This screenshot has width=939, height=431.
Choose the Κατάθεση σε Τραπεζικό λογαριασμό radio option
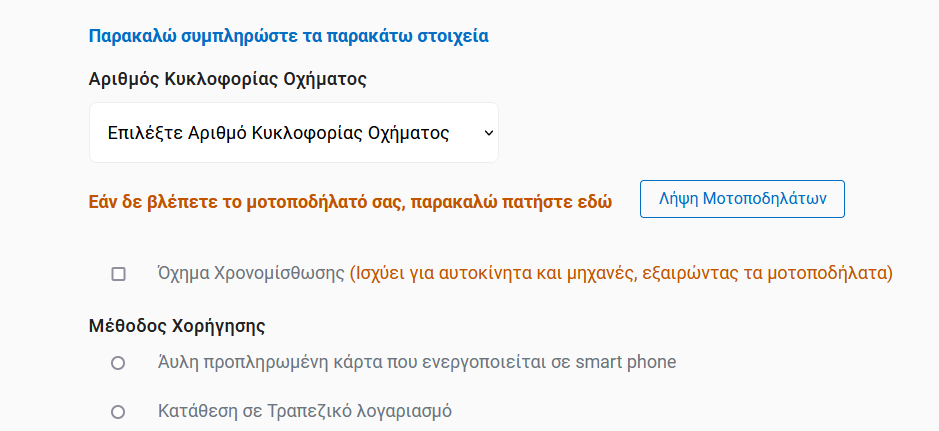tap(118, 412)
